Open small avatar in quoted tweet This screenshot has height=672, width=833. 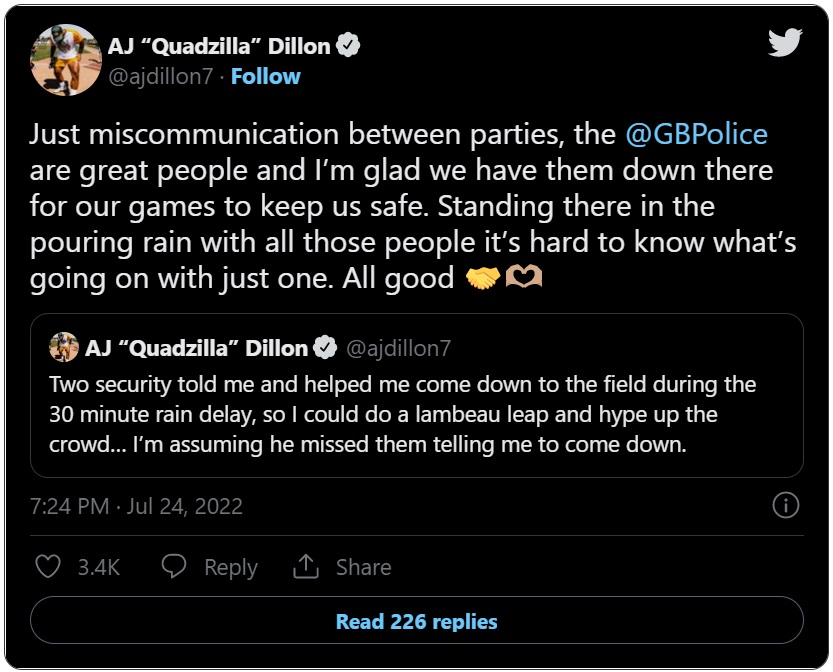[x=64, y=347]
